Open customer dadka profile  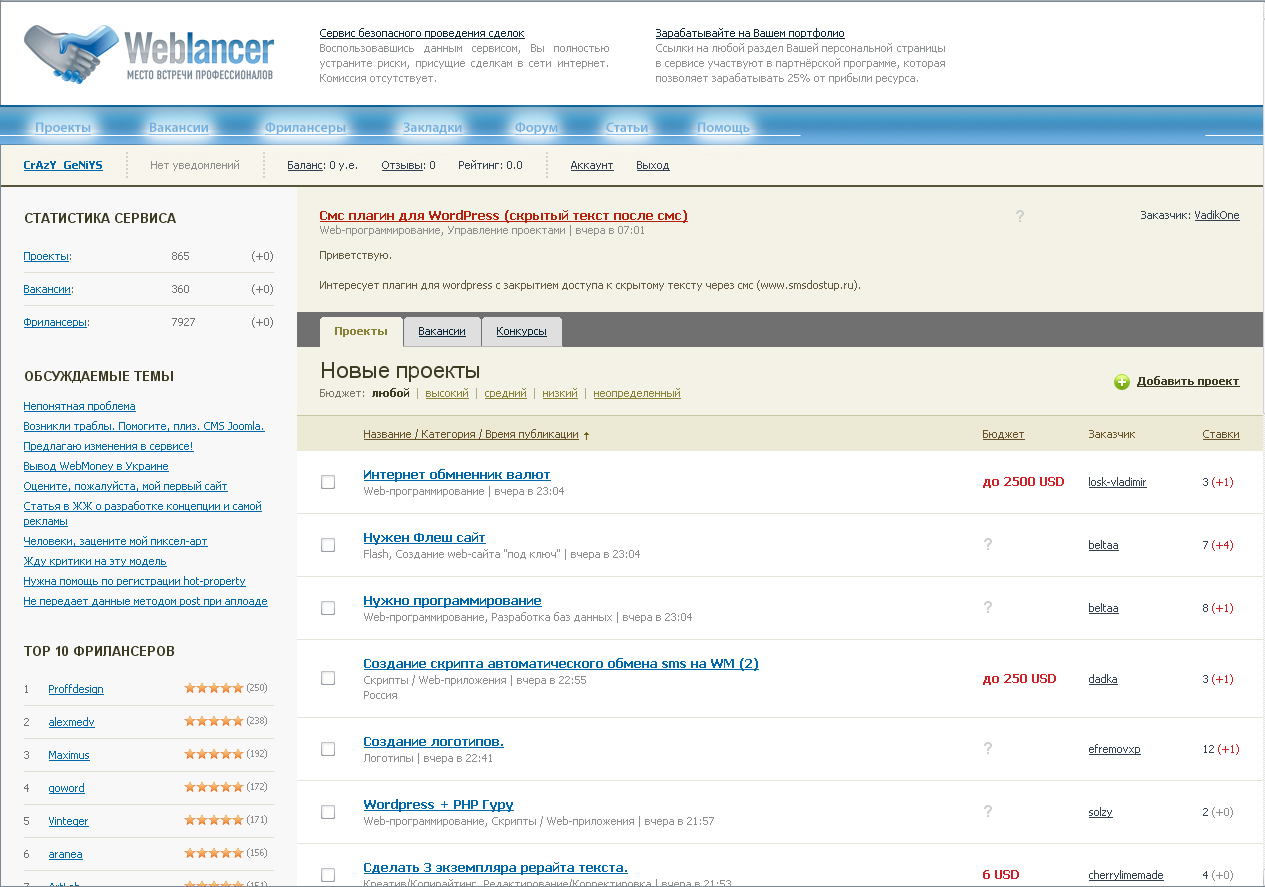[x=1103, y=679]
